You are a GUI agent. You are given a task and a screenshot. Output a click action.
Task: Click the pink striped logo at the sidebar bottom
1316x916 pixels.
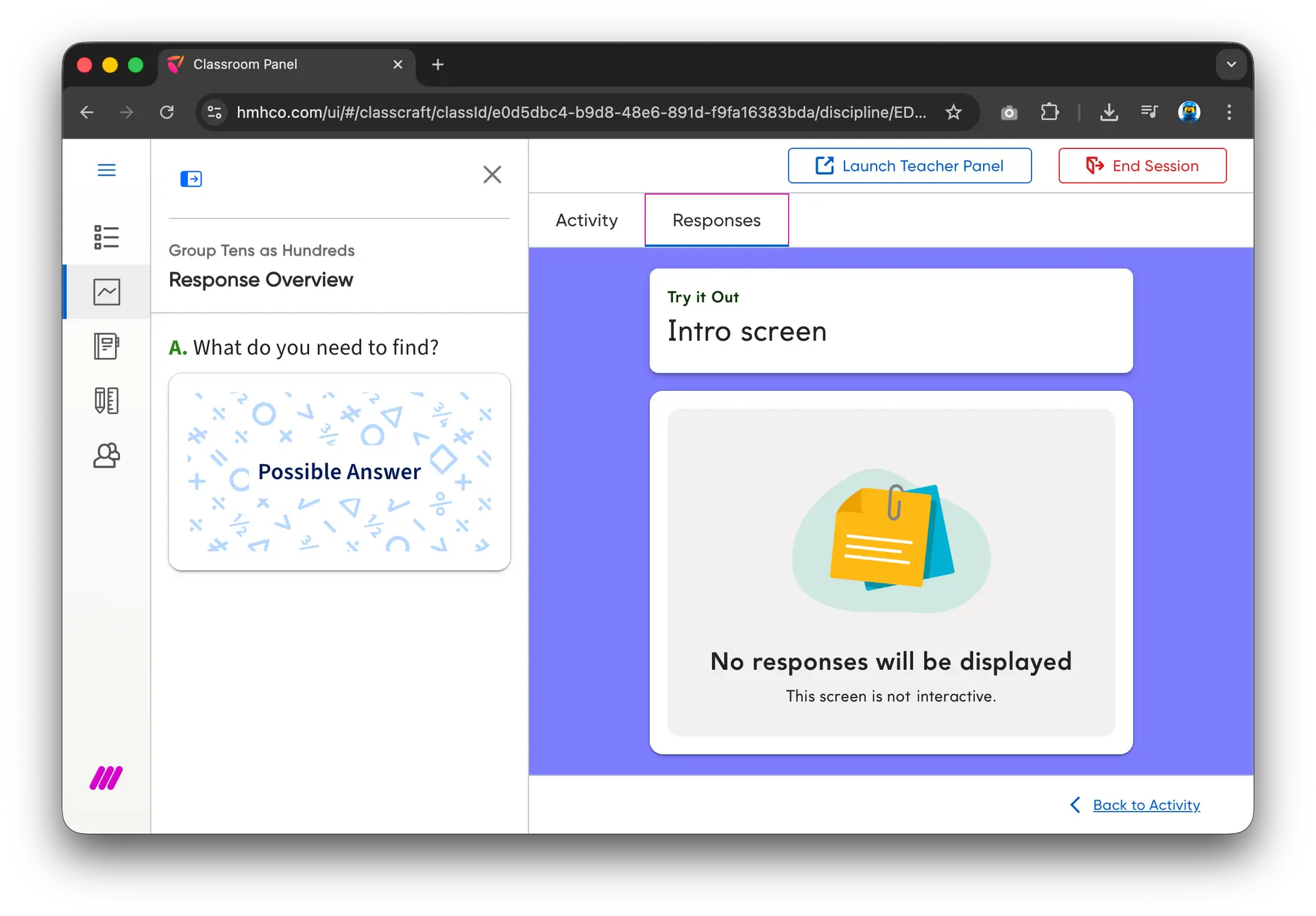pyautogui.click(x=106, y=778)
